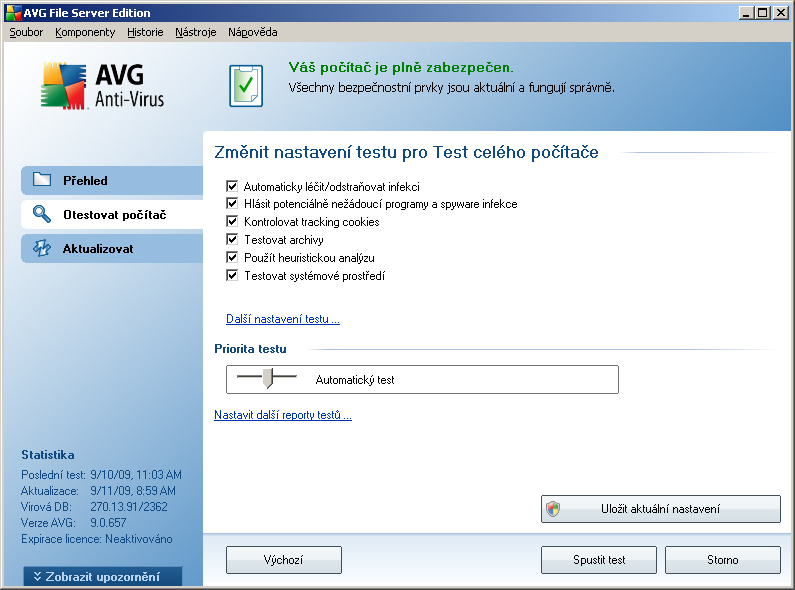Click the Verze AVG value 9.0.657
This screenshot has width=795, height=590.
tap(108, 522)
